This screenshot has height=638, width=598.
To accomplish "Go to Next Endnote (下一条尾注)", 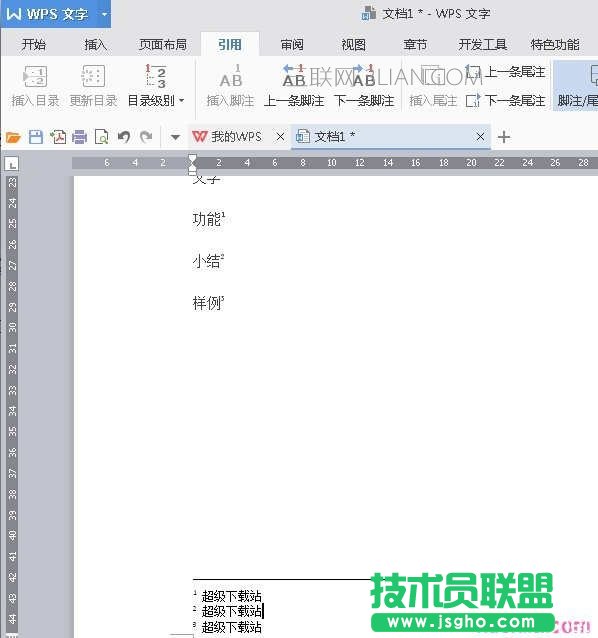I will point(506,101).
